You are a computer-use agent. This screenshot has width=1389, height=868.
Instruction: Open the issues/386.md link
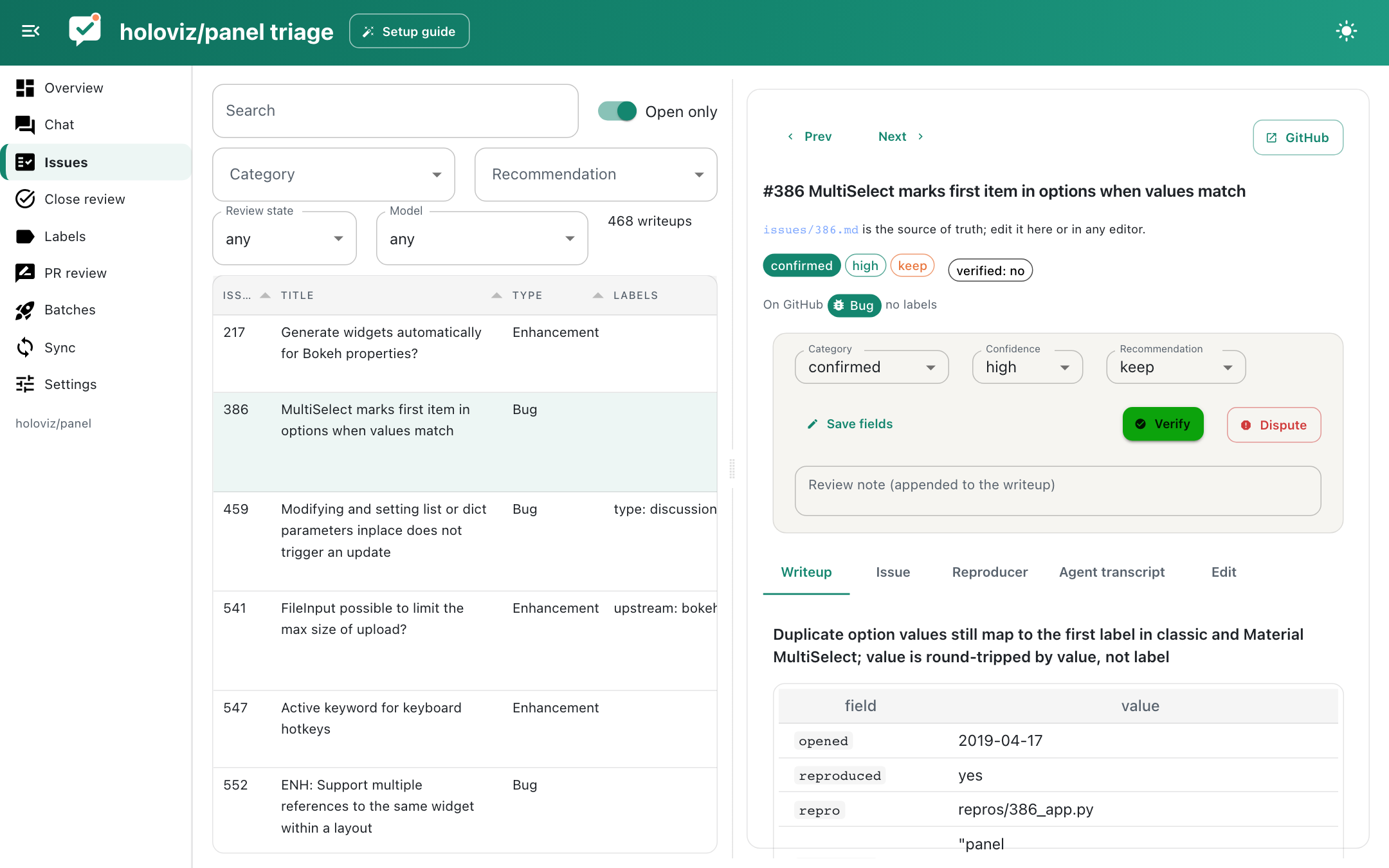click(x=810, y=230)
